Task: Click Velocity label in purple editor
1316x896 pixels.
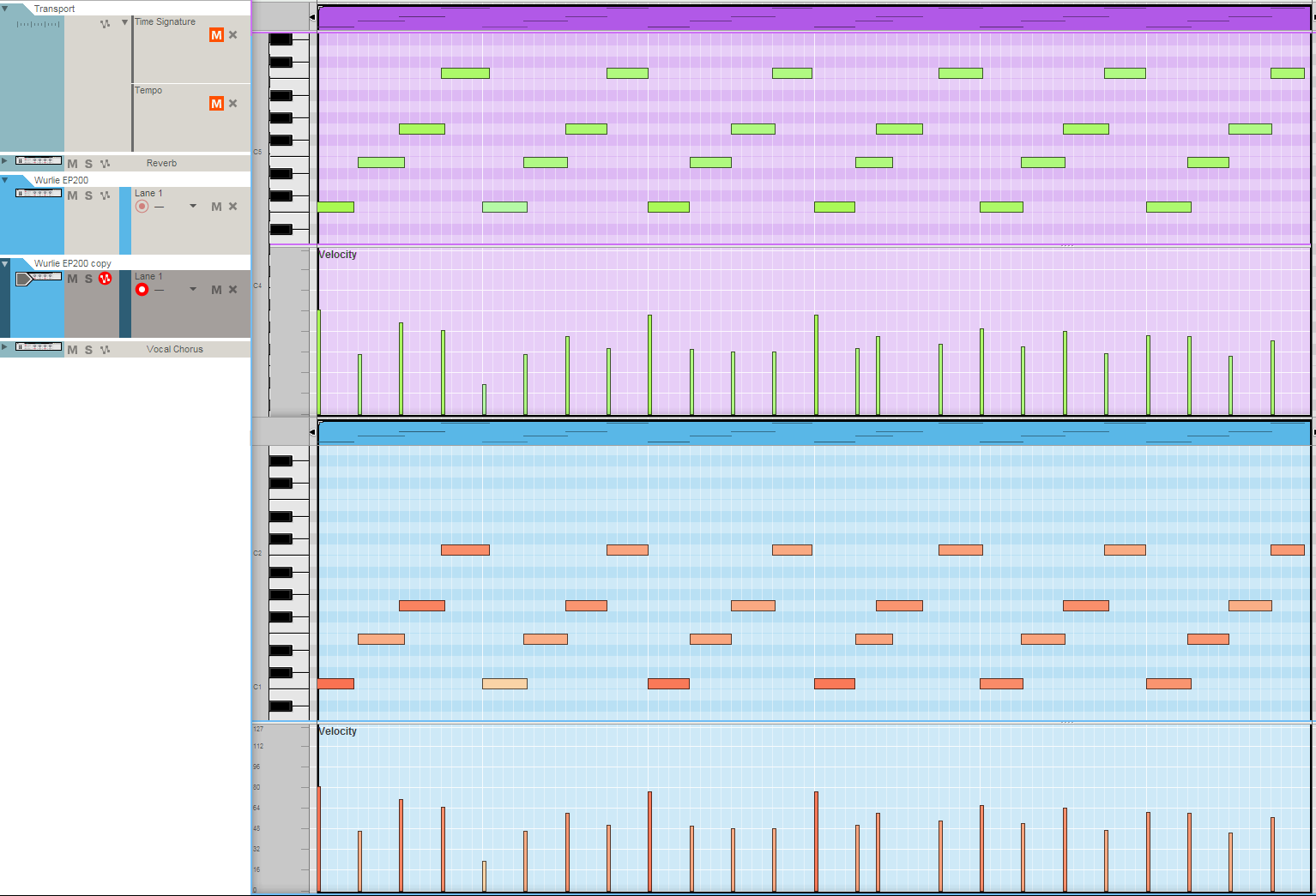Action: tap(337, 255)
